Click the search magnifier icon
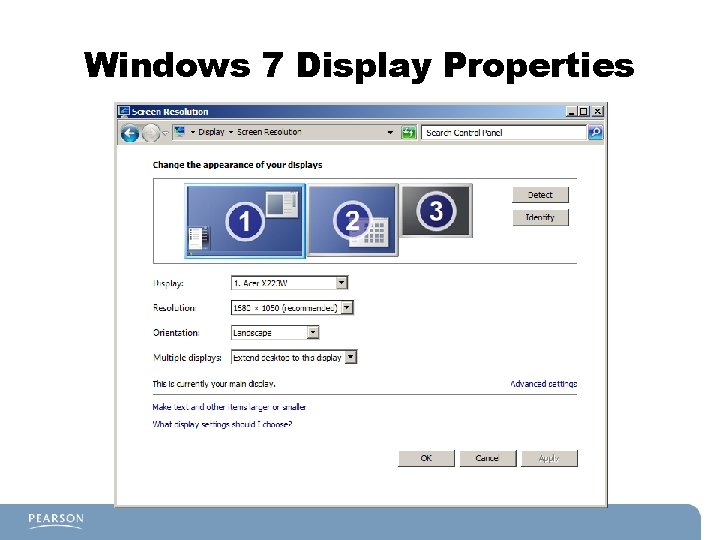This screenshot has height=540, width=720. click(596, 133)
